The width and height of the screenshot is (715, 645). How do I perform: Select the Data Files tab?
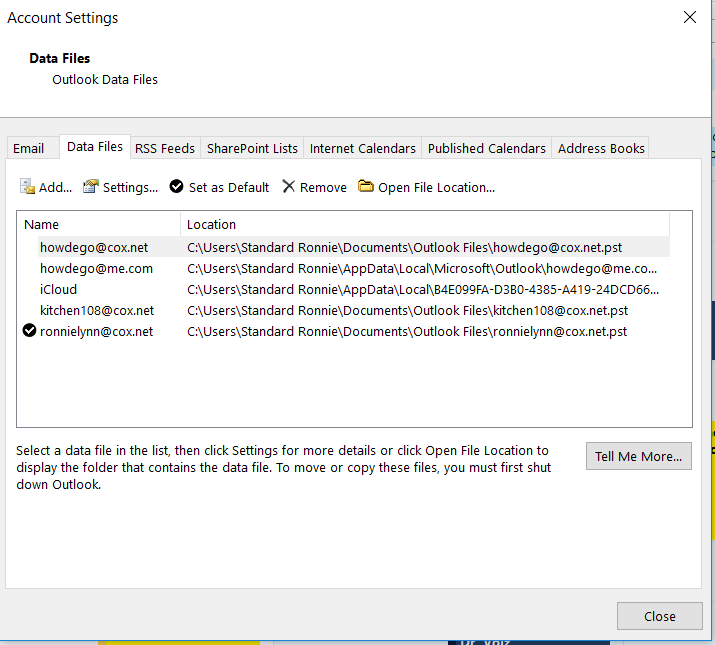[x=95, y=146]
